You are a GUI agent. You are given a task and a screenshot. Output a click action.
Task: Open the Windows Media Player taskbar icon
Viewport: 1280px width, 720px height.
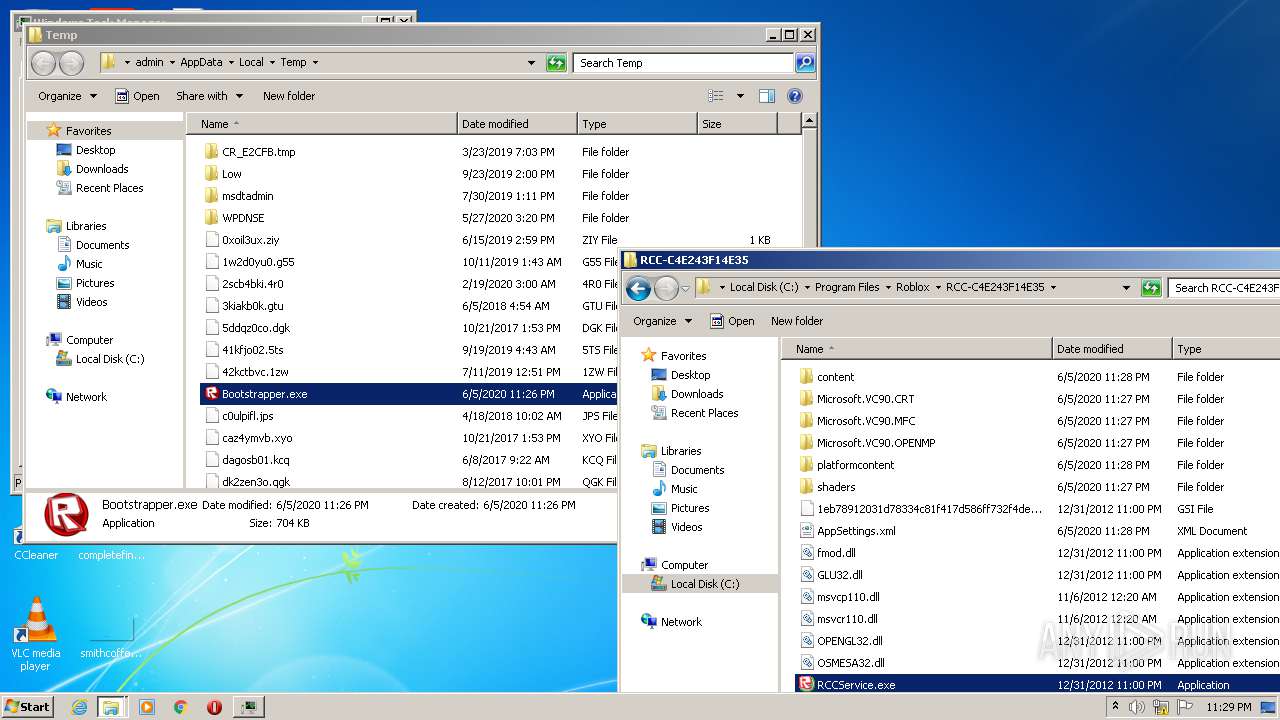pos(147,707)
